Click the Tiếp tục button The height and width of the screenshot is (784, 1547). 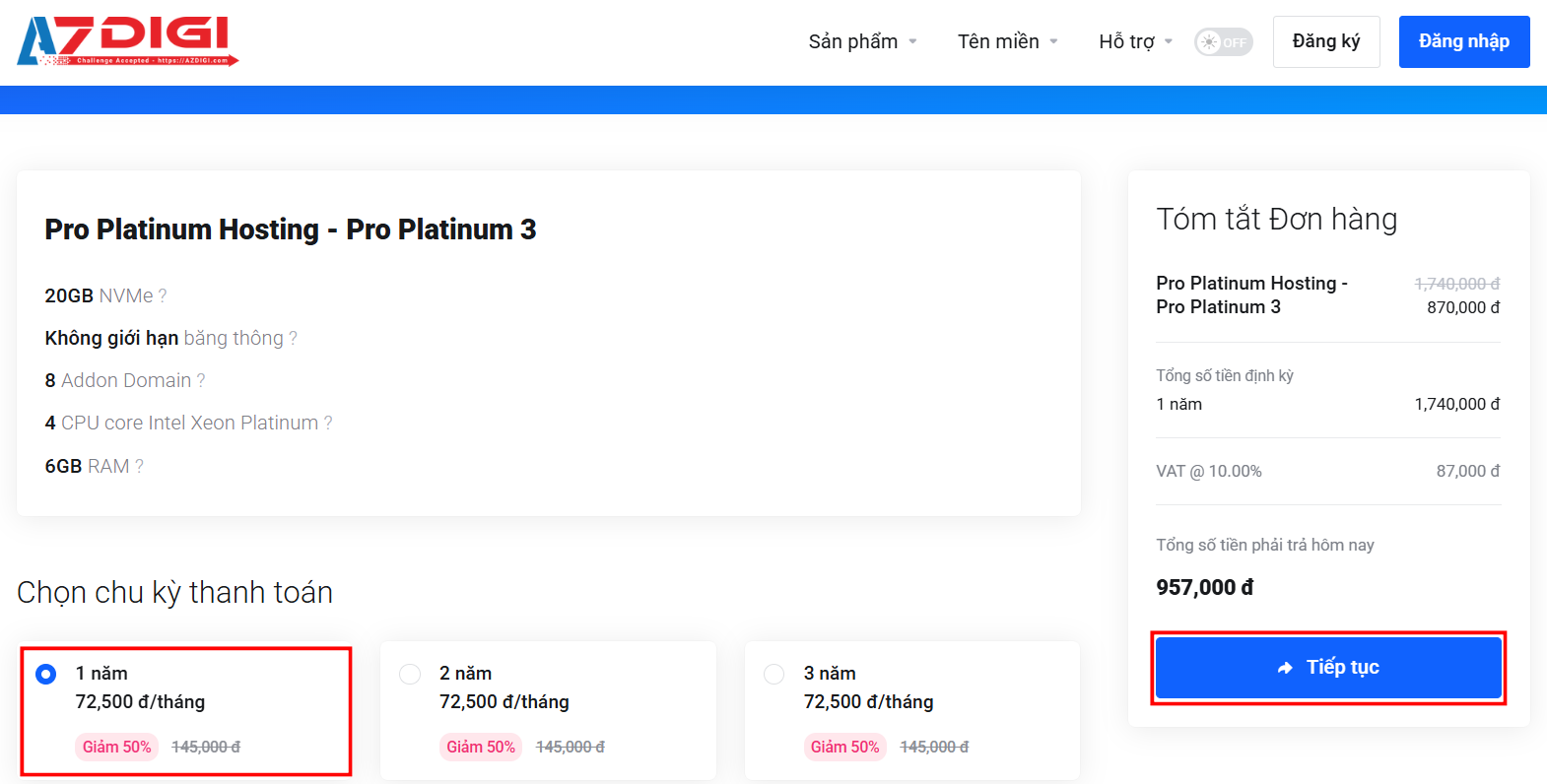pyautogui.click(x=1328, y=668)
